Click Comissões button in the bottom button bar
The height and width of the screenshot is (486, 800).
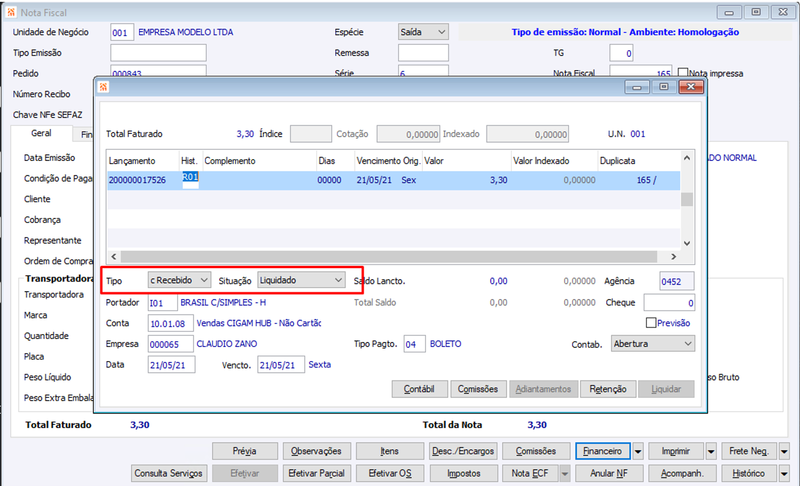(536, 451)
